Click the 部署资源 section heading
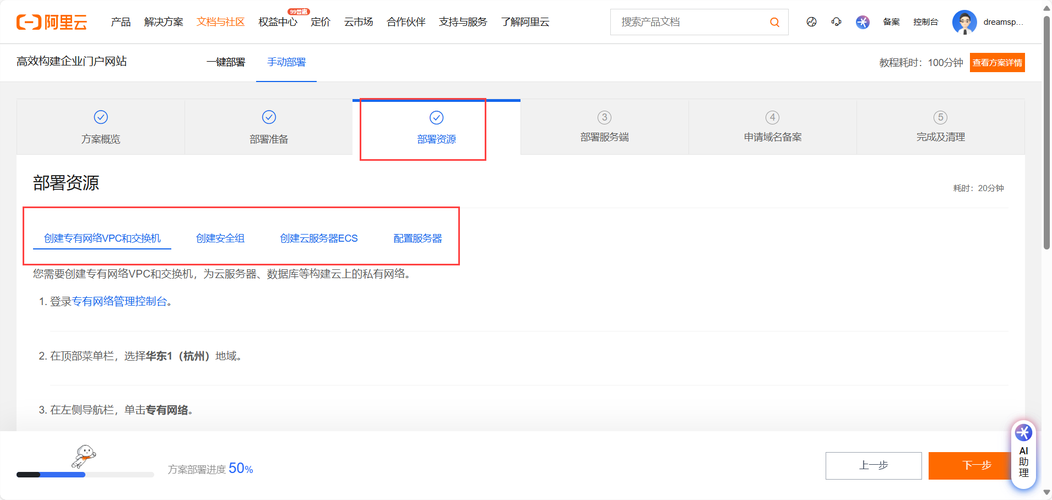The image size is (1052, 500). [x=66, y=183]
